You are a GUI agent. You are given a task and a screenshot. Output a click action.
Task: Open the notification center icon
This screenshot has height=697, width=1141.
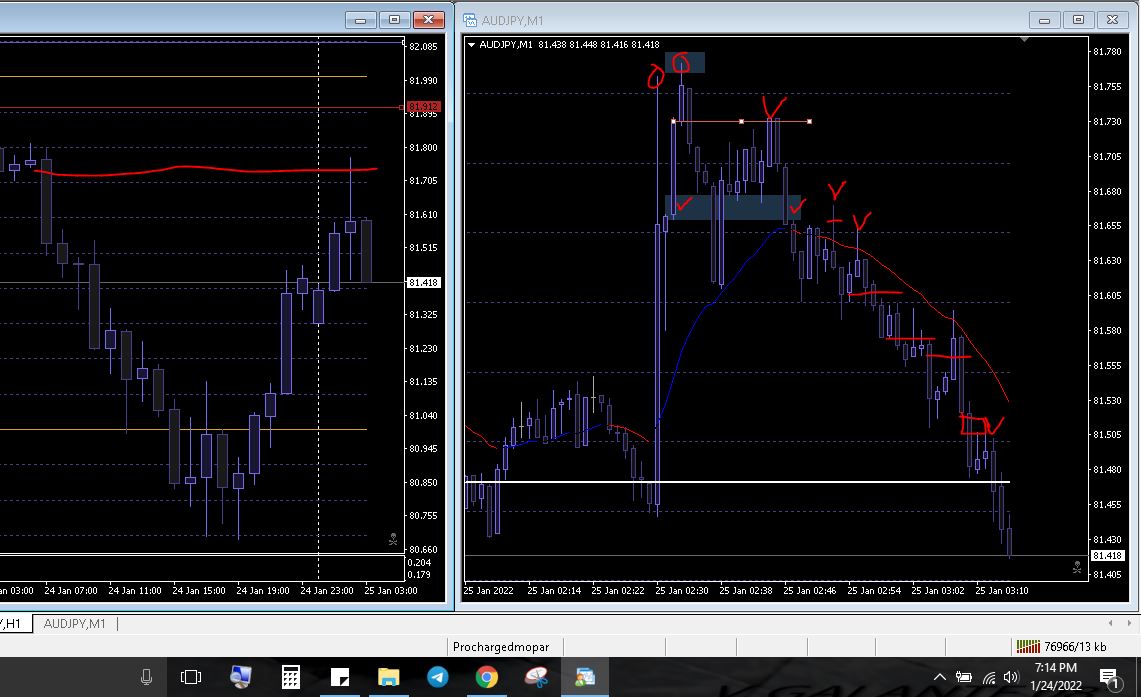point(1109,678)
